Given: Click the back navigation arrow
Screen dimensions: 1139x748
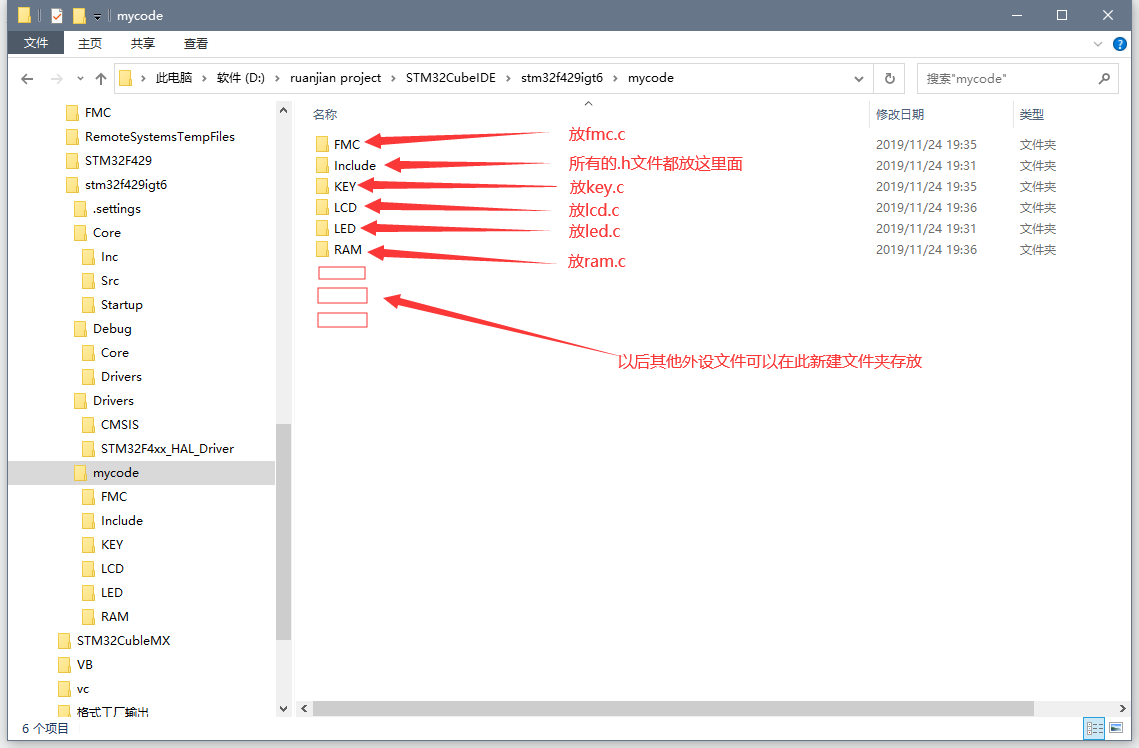Looking at the screenshot, I should 27,78.
